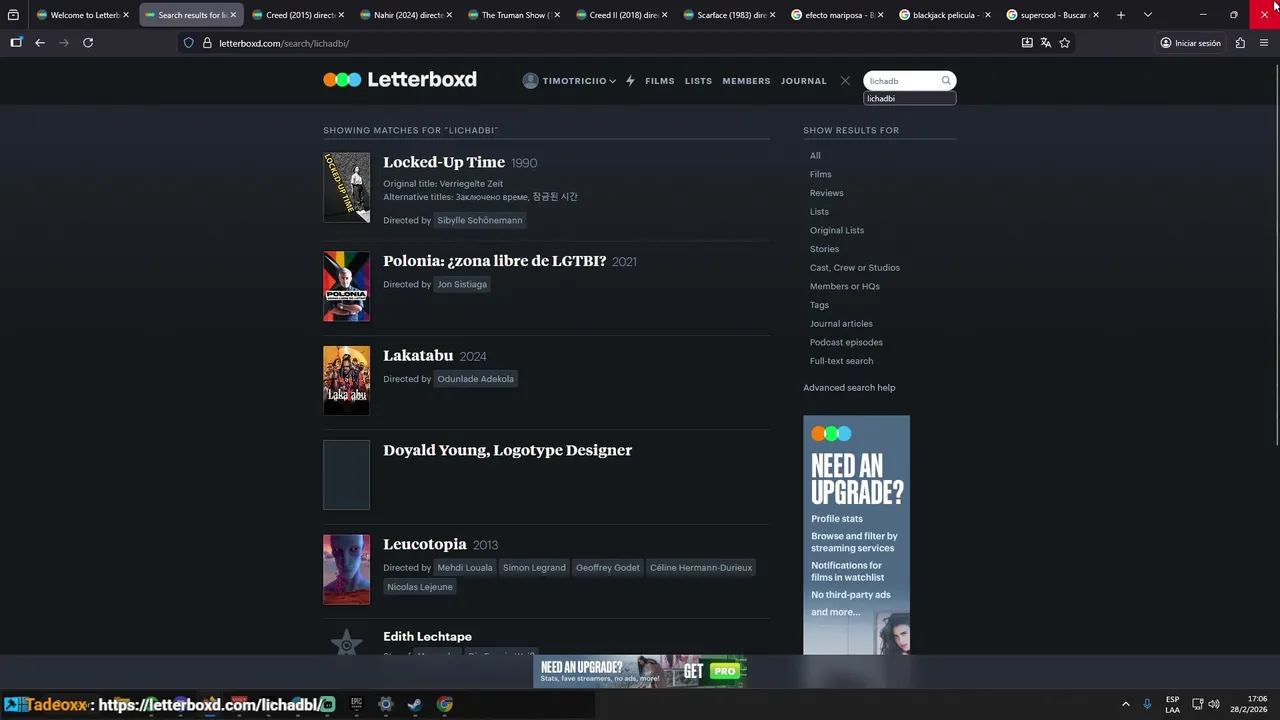Open the Leucotopia poster
This screenshot has width=1280, height=720.
[346, 569]
